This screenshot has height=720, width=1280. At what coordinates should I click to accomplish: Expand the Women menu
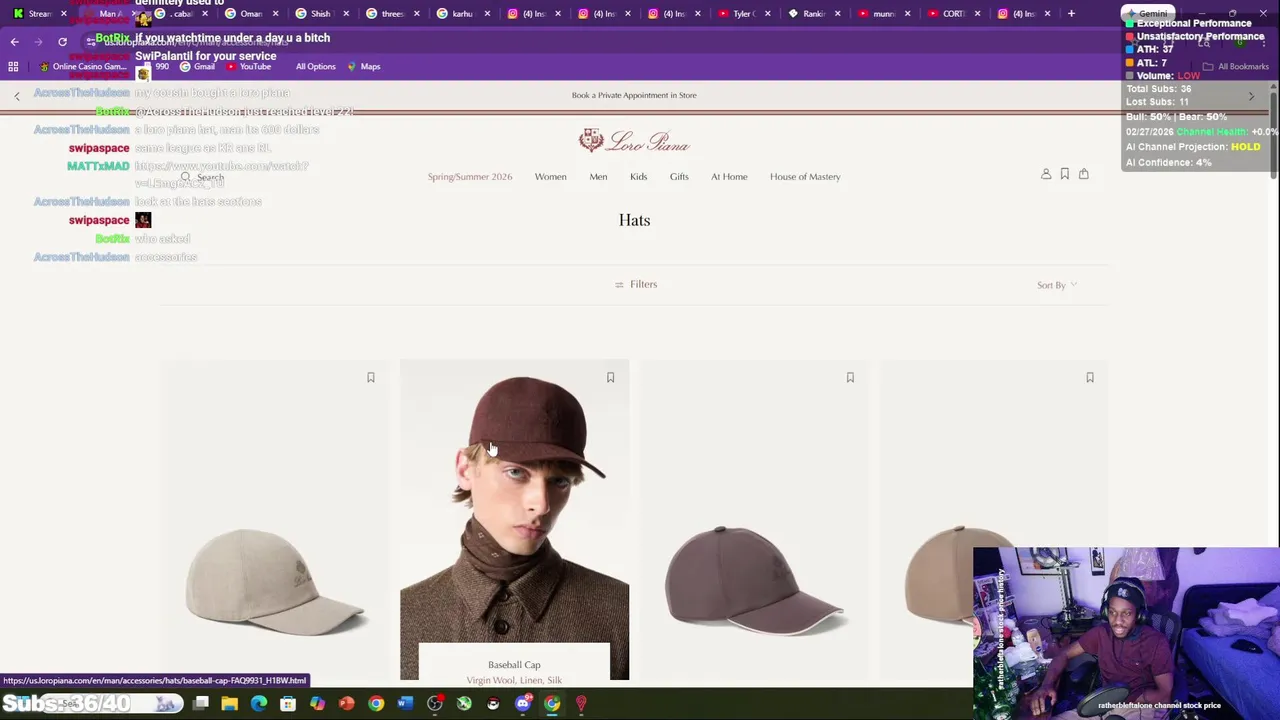[550, 177]
